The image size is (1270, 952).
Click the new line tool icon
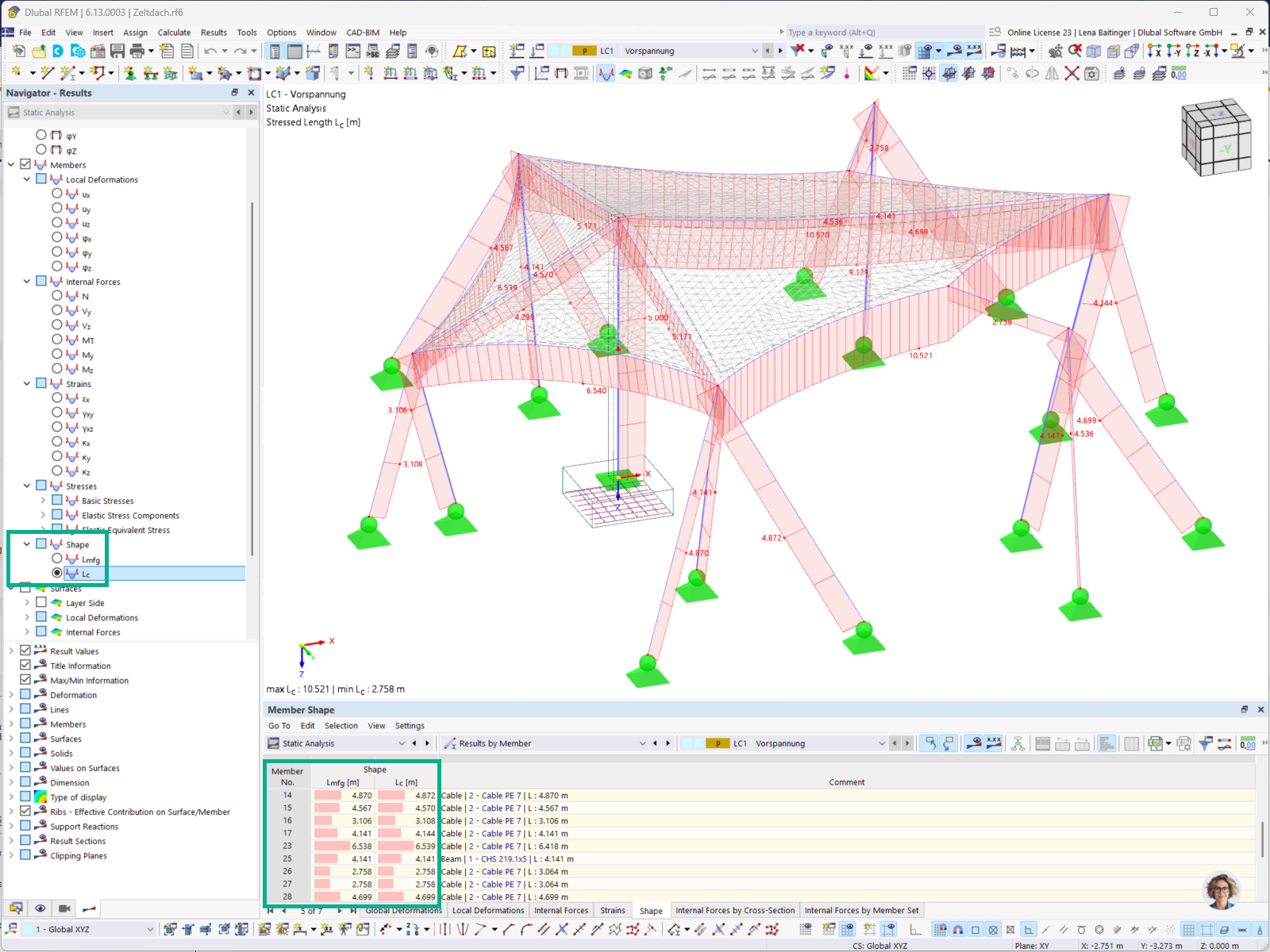48,74
